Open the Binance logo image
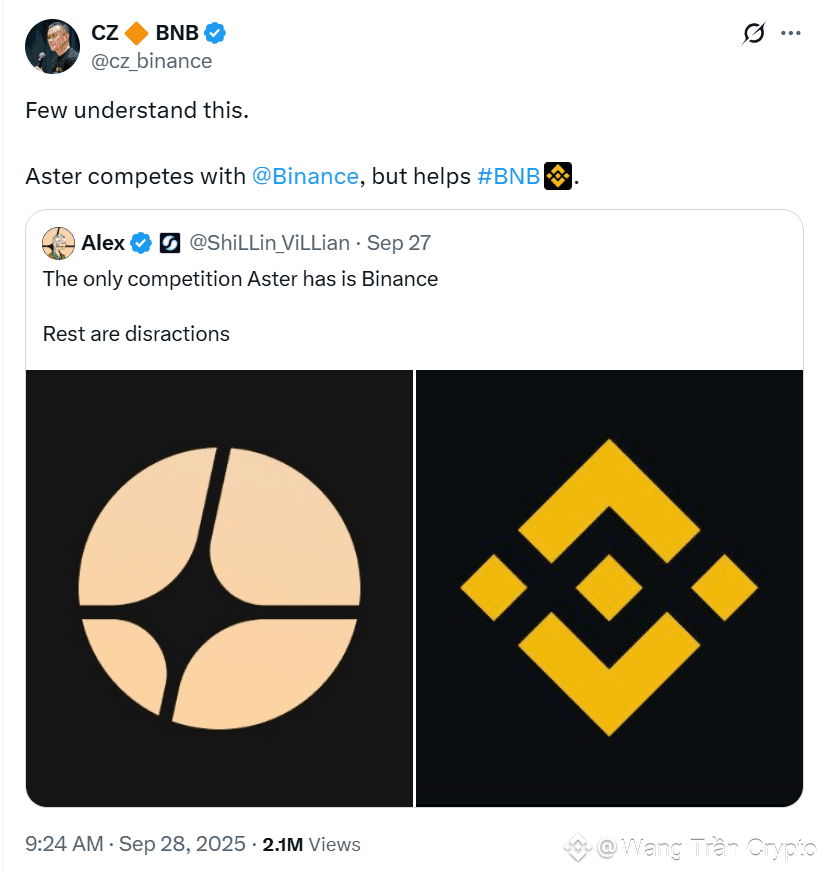This screenshot has width=825, height=873. click(x=609, y=588)
